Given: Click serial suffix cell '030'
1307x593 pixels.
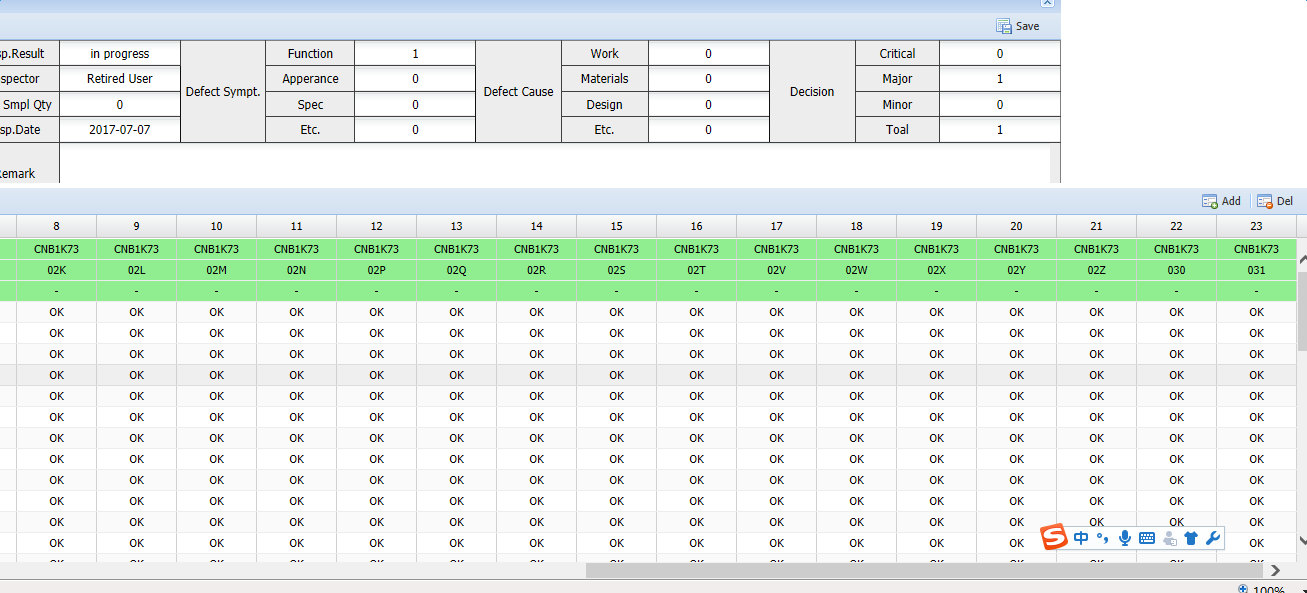Looking at the screenshot, I should pyautogui.click(x=1176, y=270).
